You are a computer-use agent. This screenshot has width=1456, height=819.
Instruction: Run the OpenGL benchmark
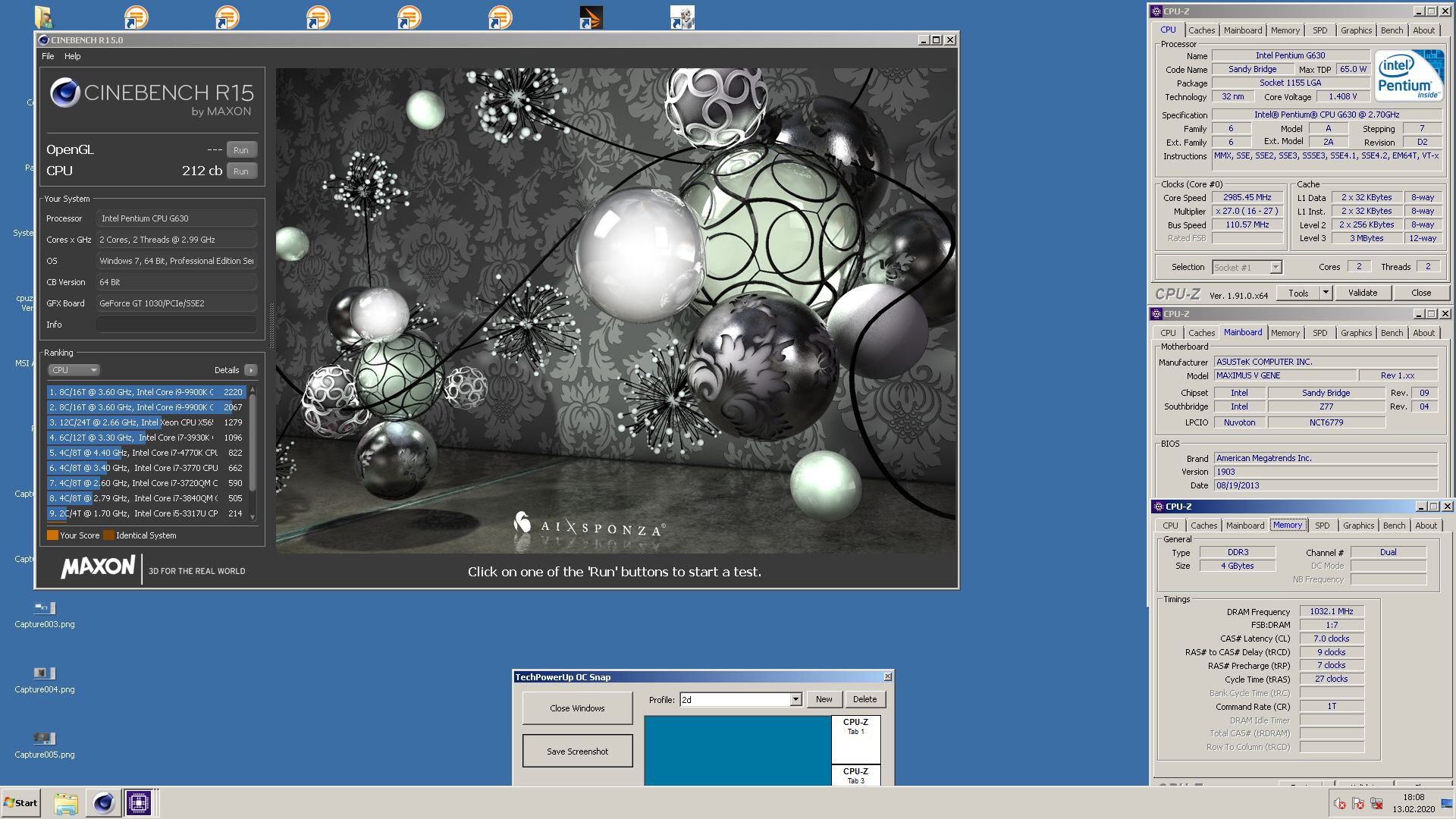coord(241,150)
